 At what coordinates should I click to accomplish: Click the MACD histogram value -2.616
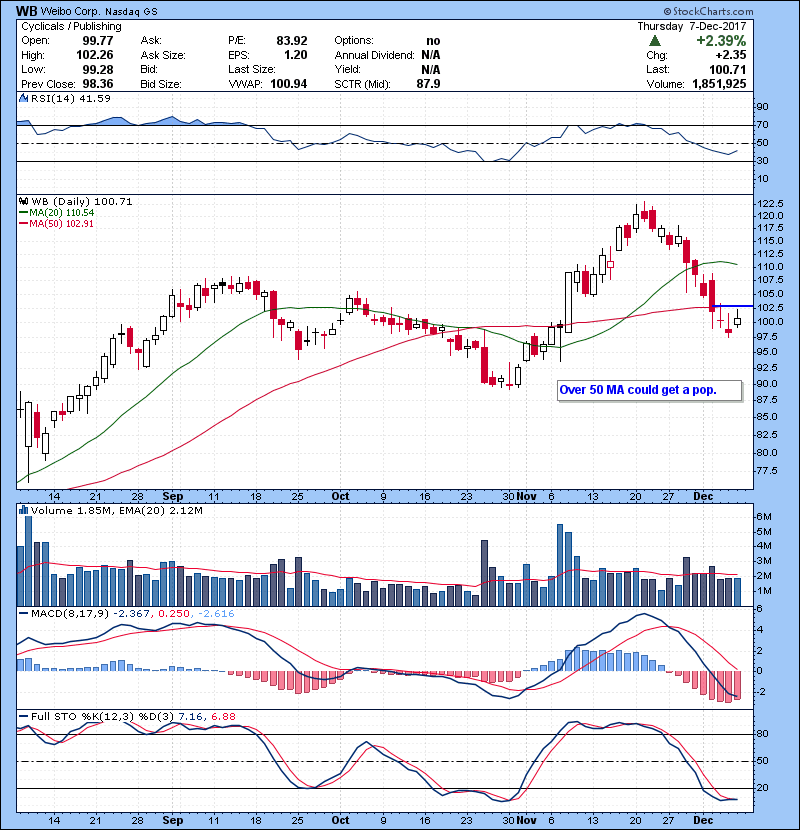215,614
